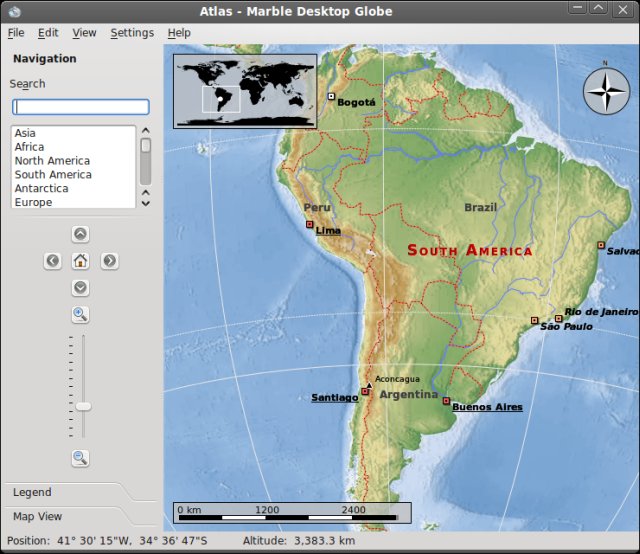Zoom out with the magnifier minus icon

pyautogui.click(x=80, y=458)
